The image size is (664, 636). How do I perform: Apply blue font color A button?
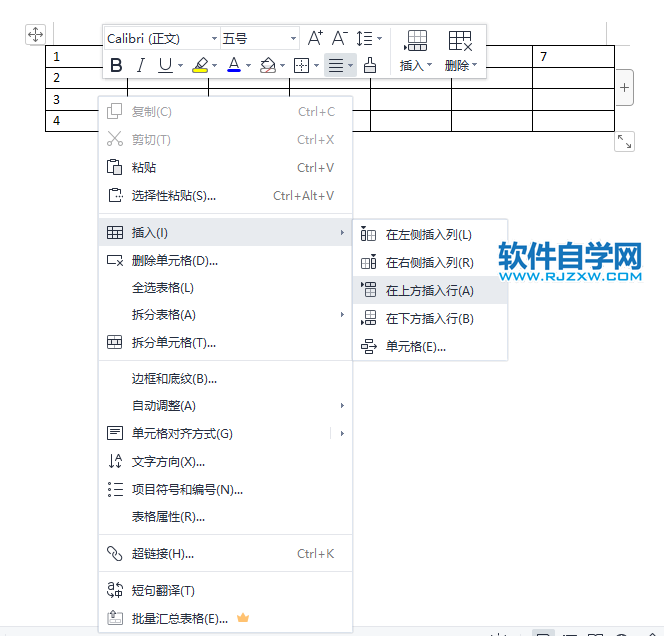tap(234, 65)
